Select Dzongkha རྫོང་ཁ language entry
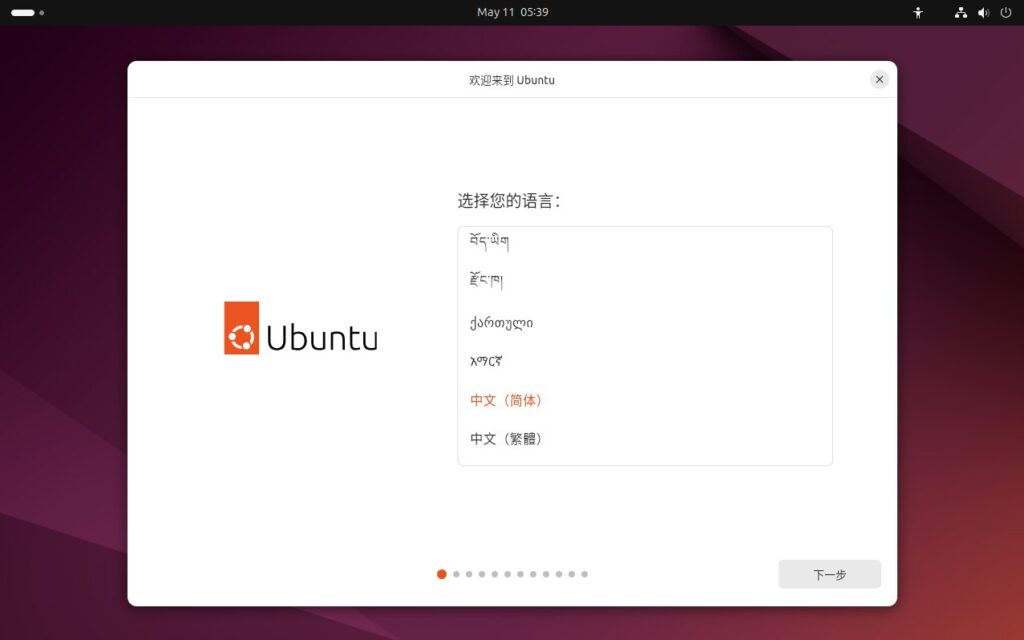Viewport: 1024px width, 640px height. tap(486, 281)
